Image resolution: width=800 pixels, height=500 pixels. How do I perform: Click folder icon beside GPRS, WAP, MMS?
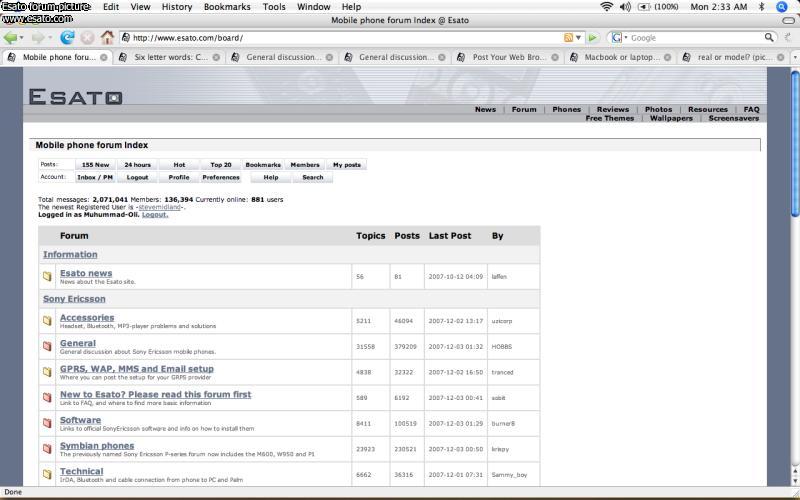pos(47,372)
